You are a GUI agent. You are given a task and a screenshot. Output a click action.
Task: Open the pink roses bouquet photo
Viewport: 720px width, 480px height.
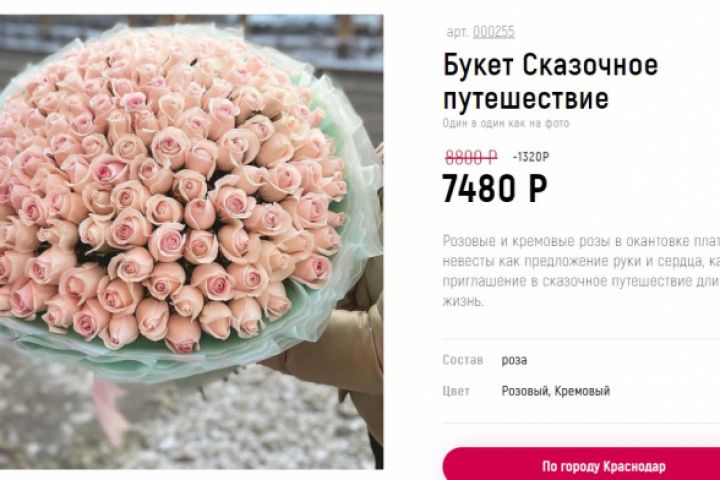191,242
